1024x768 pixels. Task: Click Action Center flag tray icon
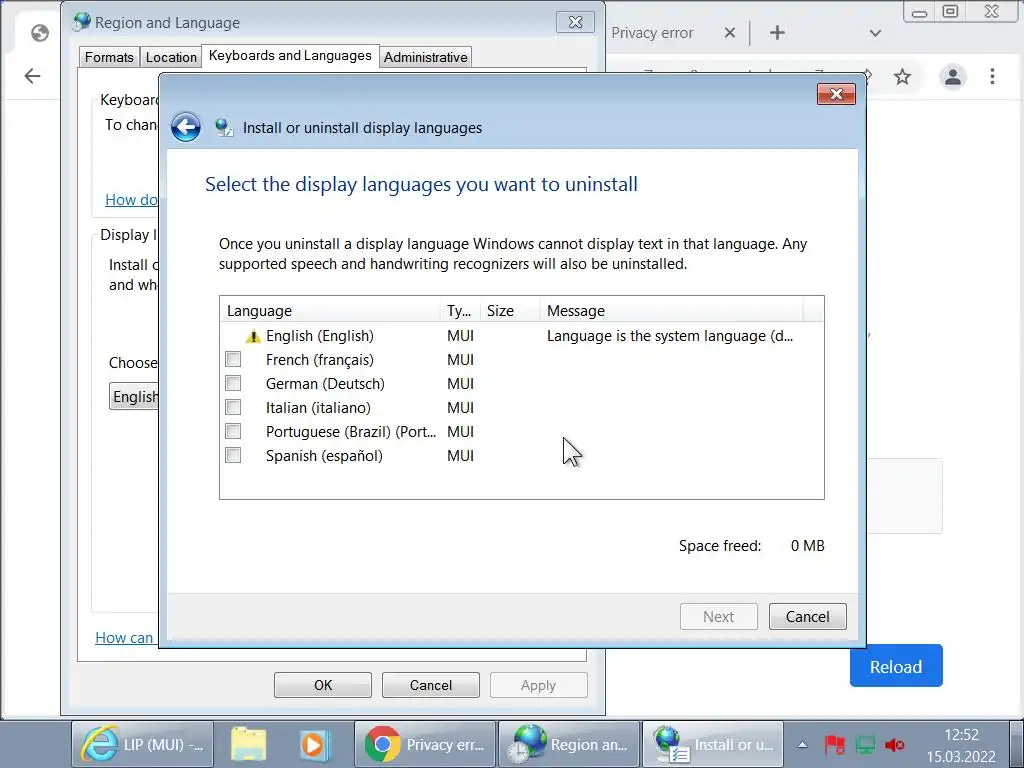[834, 744]
